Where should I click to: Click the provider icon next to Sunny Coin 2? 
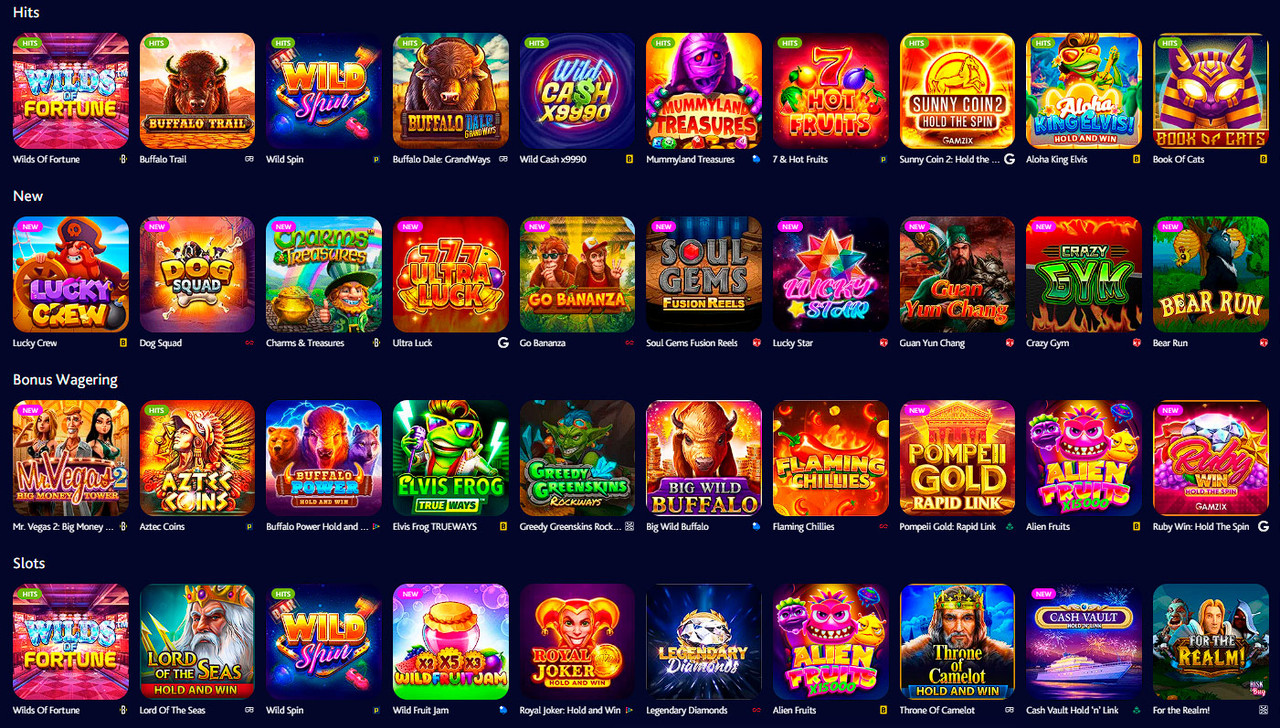[1009, 159]
